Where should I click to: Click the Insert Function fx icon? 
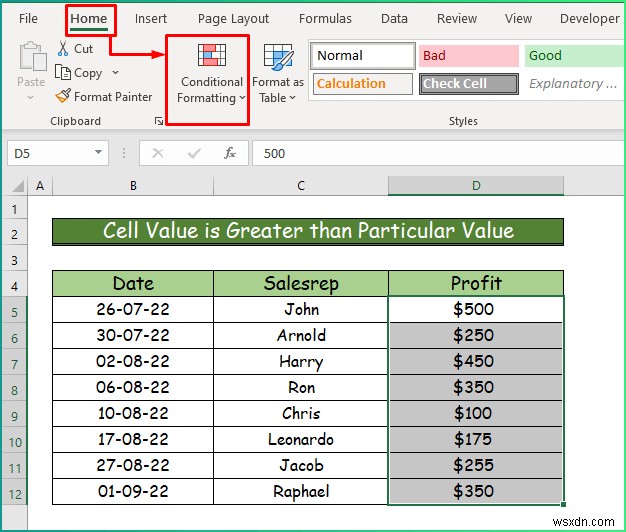point(230,153)
